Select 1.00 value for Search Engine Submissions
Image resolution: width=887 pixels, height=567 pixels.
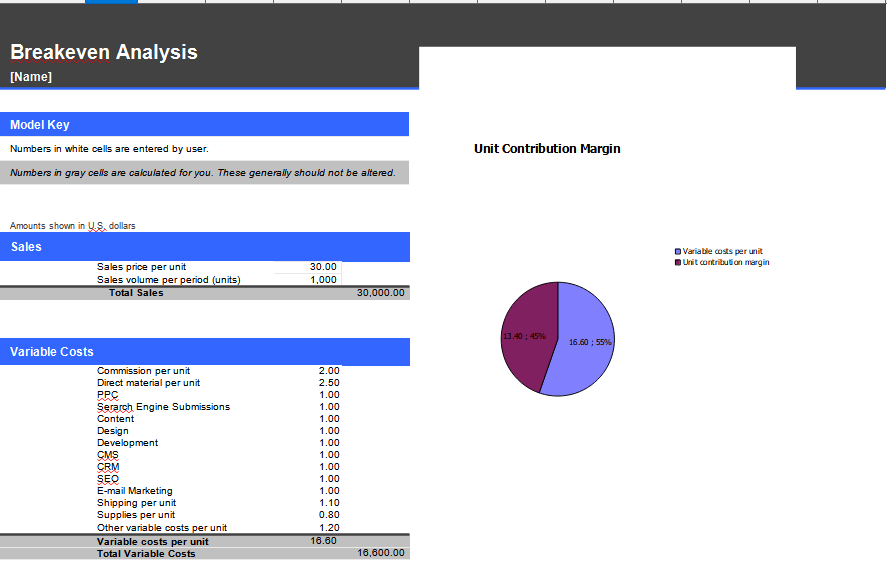point(329,407)
